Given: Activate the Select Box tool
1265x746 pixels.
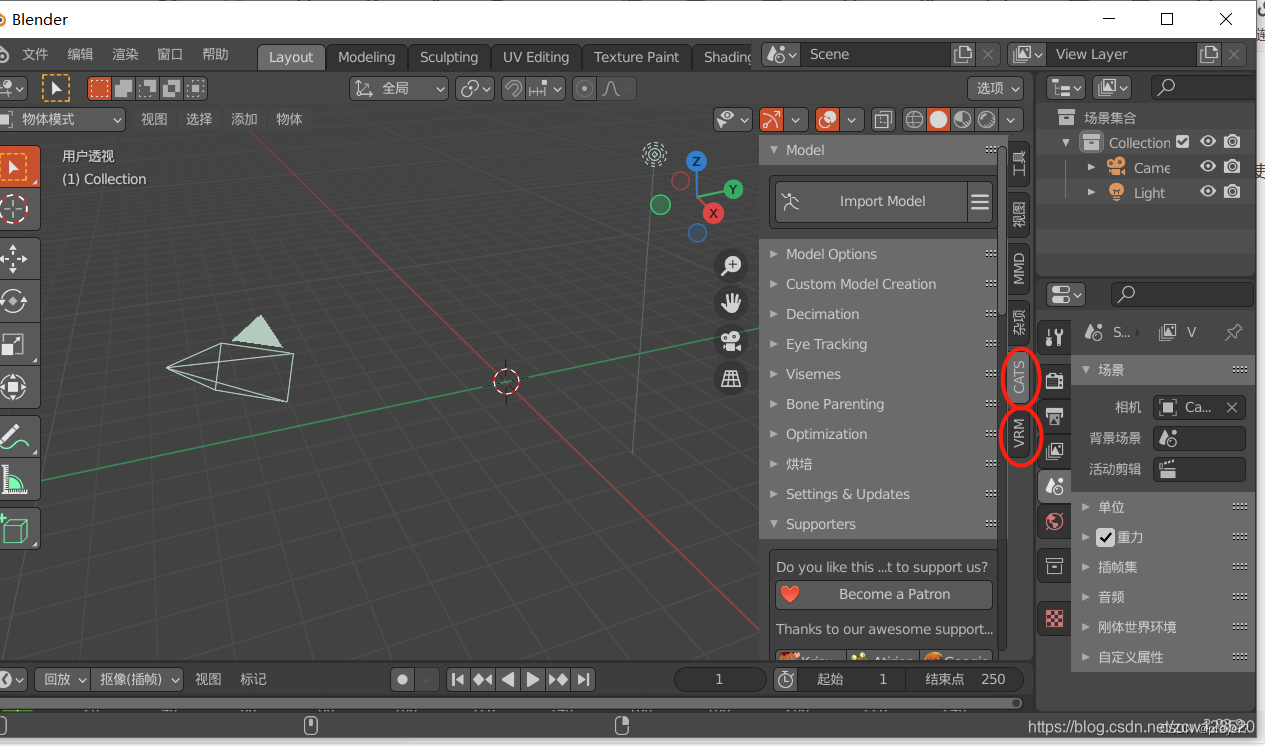Looking at the screenshot, I should [14, 166].
